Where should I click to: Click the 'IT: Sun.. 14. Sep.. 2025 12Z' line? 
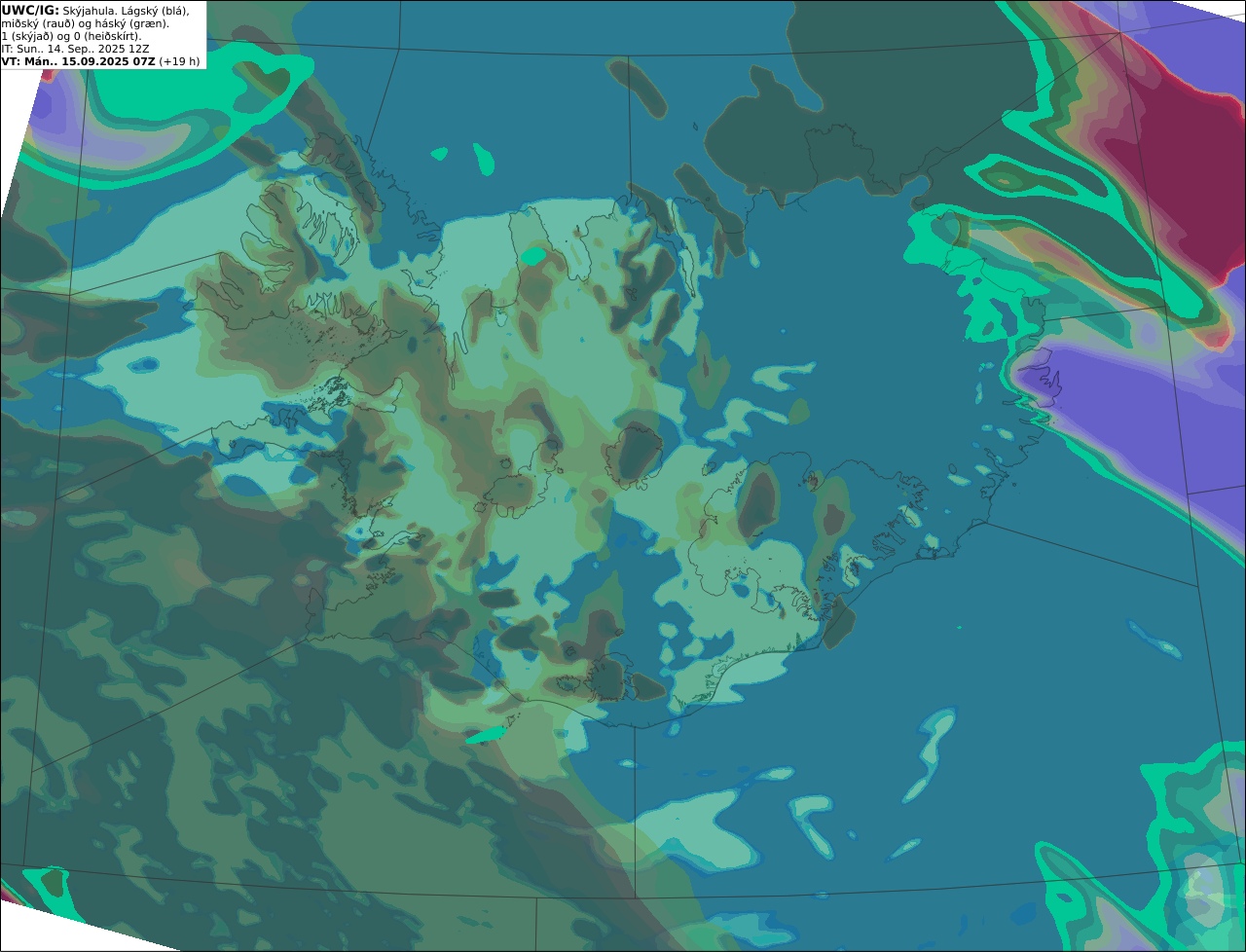click(75, 49)
